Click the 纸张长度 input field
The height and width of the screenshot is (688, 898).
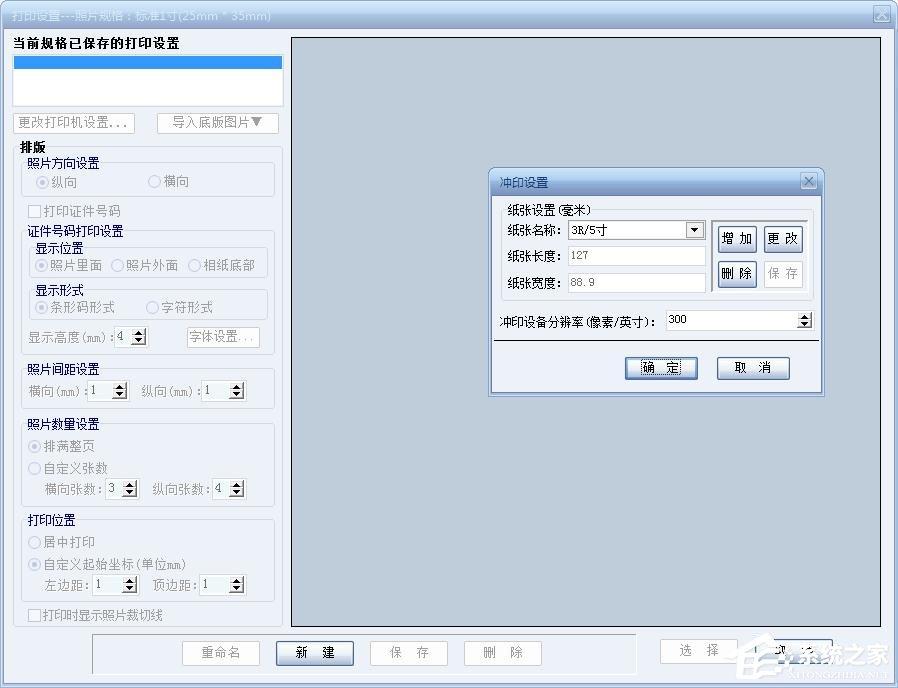coord(636,255)
